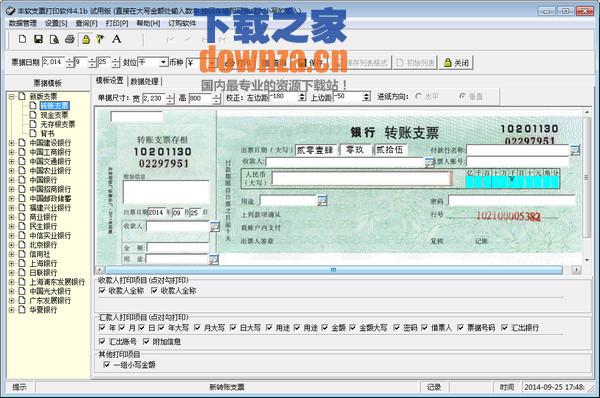Click the 宽 width spinner arrows
Screen dimensions: 600x398
point(171,98)
